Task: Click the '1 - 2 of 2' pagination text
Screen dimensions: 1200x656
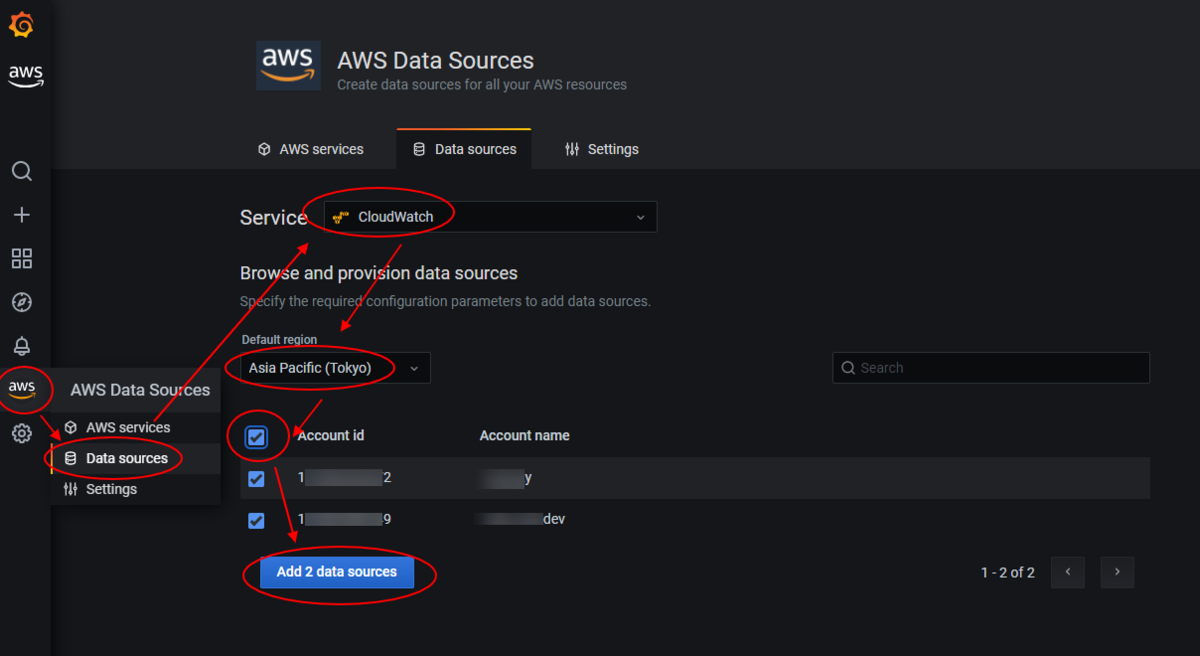Action: click(x=1008, y=573)
